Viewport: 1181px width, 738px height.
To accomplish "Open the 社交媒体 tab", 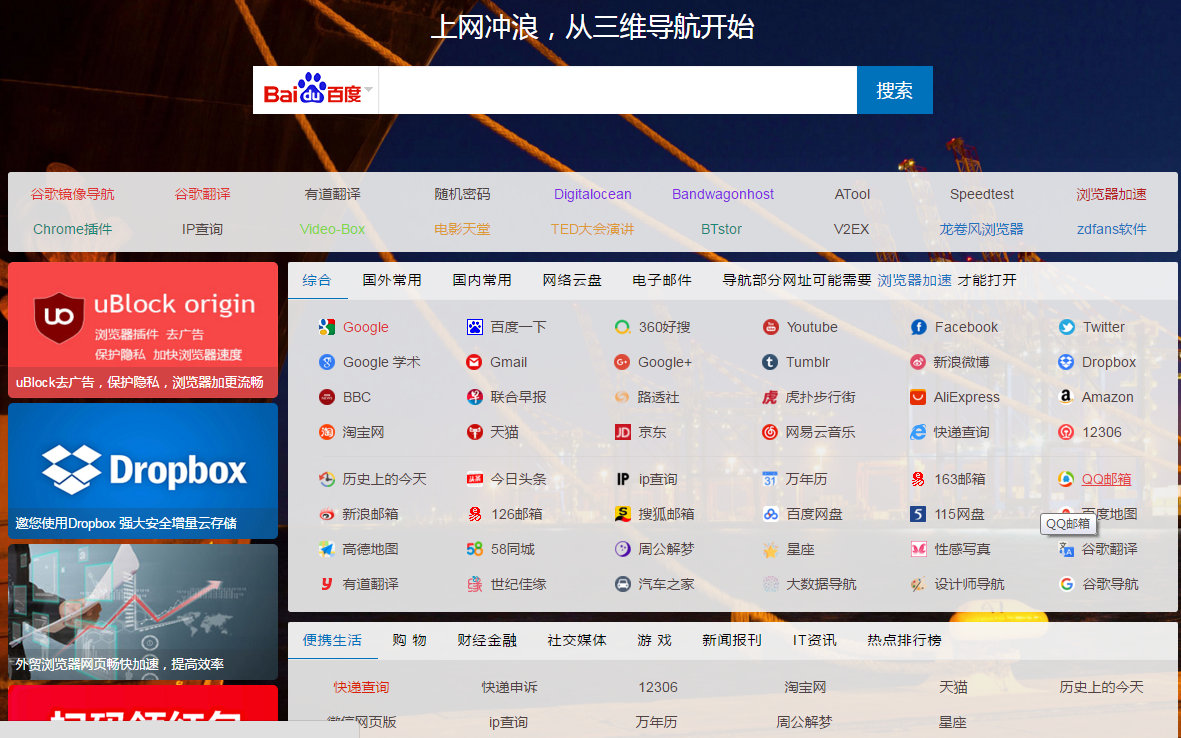I will point(577,640).
